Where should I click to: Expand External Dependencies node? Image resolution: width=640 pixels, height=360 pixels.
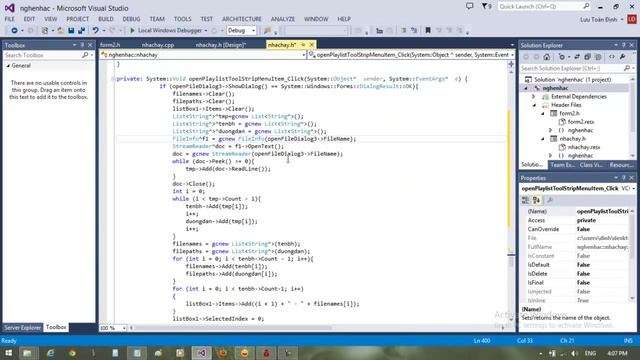click(x=533, y=97)
